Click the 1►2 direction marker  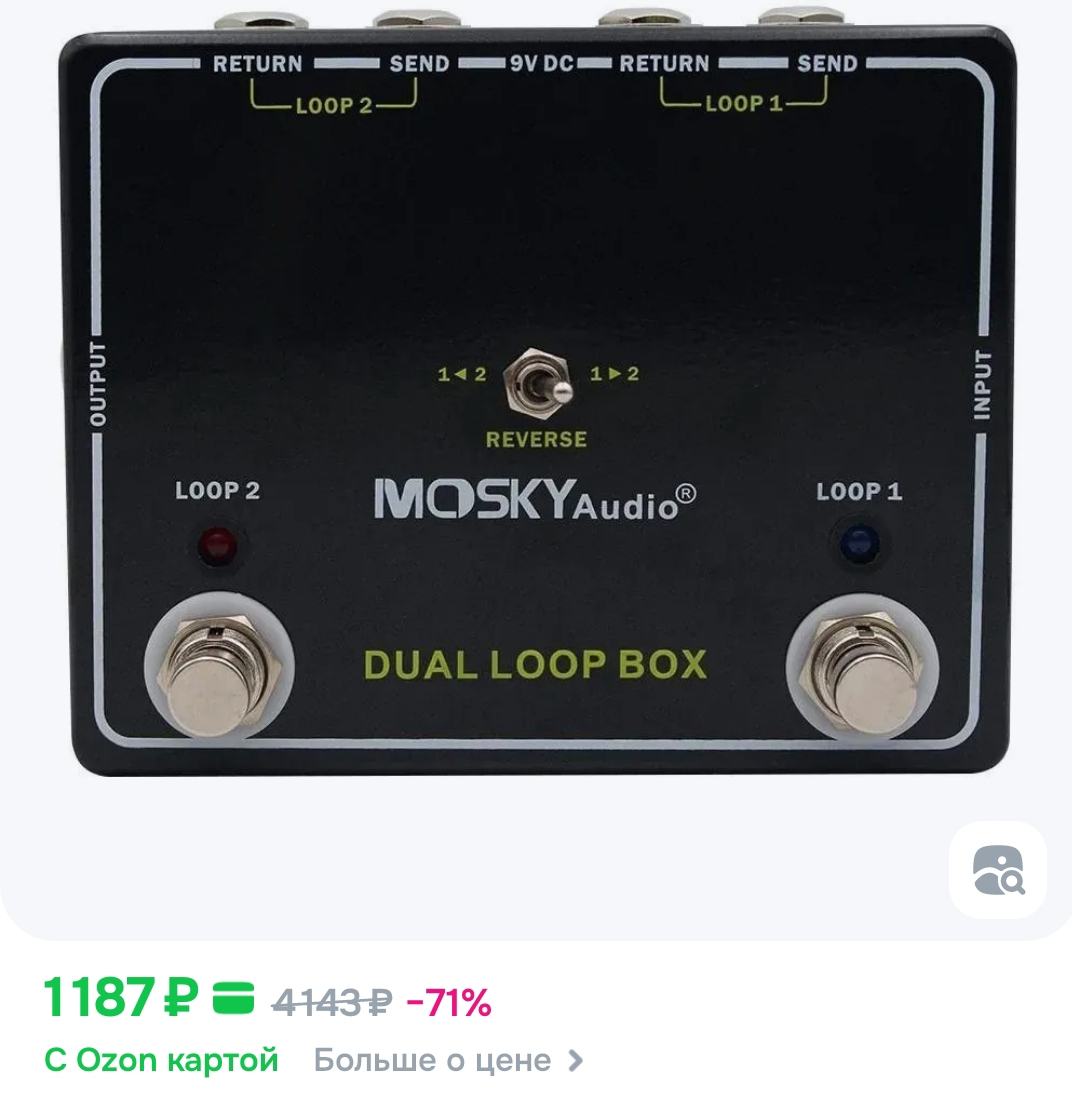614,374
